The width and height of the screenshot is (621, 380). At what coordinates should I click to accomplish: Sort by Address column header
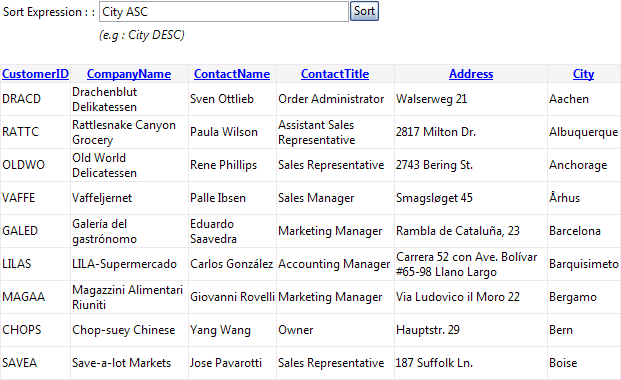click(x=471, y=74)
